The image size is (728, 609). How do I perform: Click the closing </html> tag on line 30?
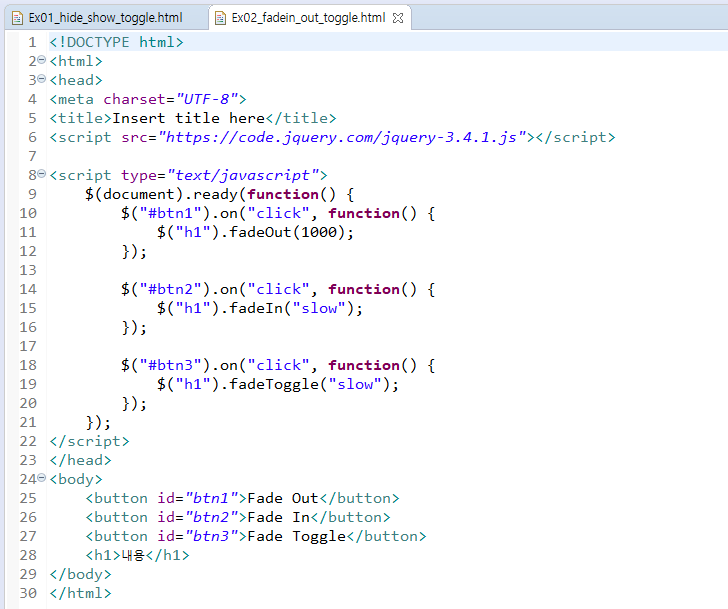click(81, 593)
